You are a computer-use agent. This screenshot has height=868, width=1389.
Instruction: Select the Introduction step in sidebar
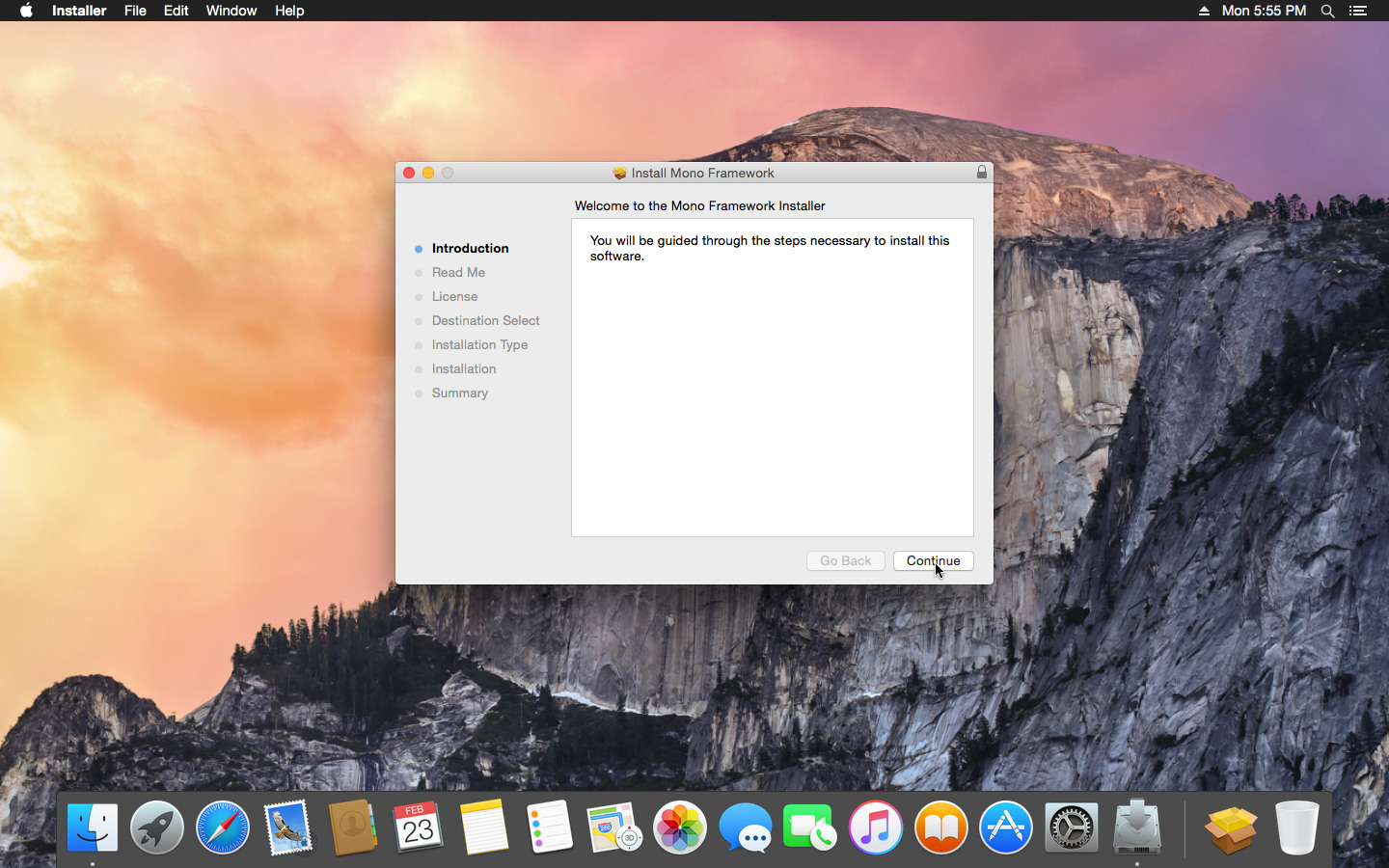470,248
